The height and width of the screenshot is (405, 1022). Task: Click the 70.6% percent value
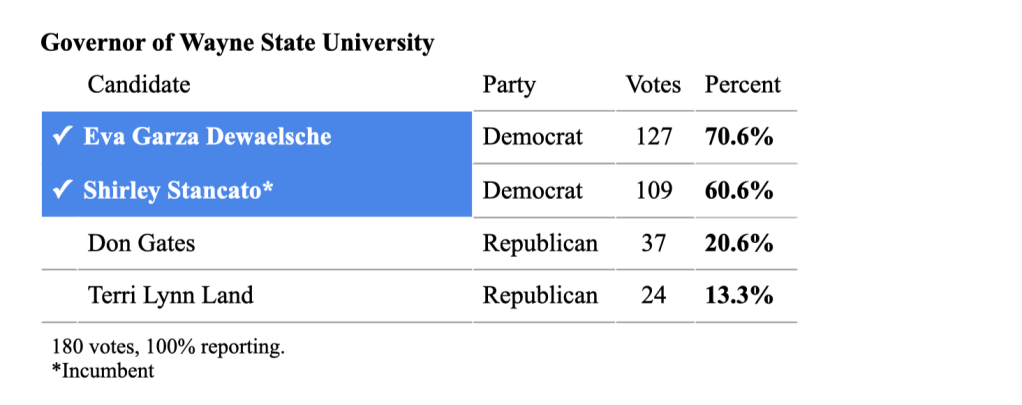(739, 137)
